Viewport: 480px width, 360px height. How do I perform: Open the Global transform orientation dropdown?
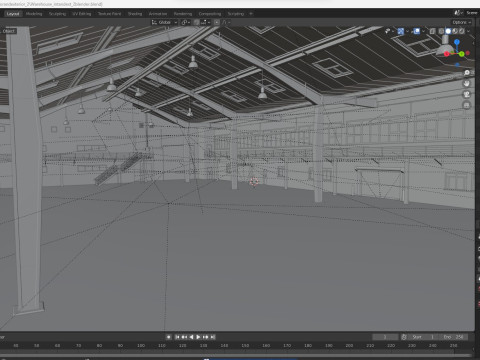coord(164,22)
